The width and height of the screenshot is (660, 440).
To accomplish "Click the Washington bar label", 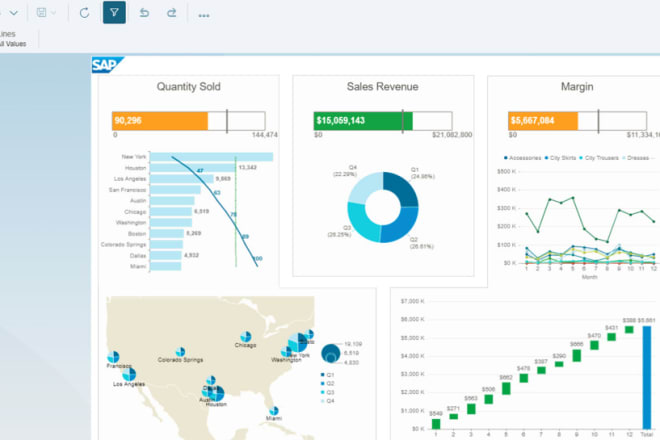I will (131, 223).
